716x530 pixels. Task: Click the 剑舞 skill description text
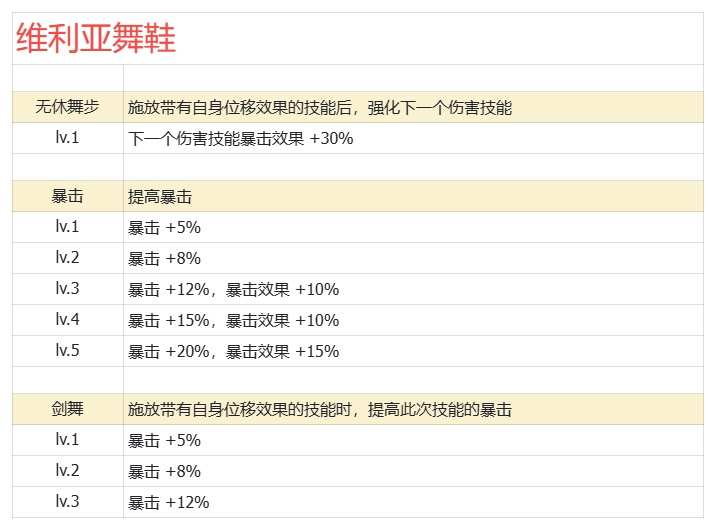pos(320,409)
